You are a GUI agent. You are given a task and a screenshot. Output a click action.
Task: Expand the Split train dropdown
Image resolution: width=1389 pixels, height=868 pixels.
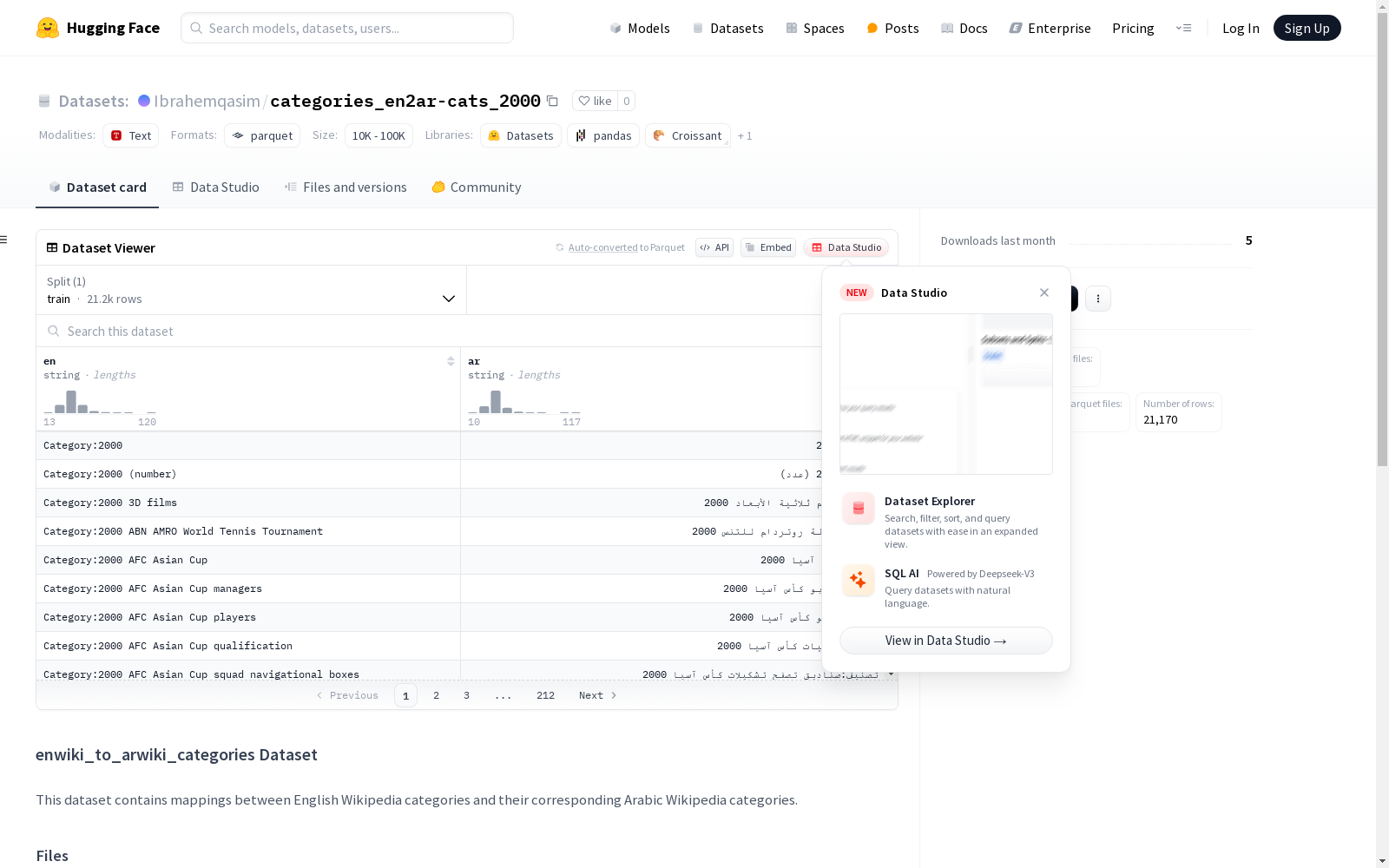click(251, 290)
